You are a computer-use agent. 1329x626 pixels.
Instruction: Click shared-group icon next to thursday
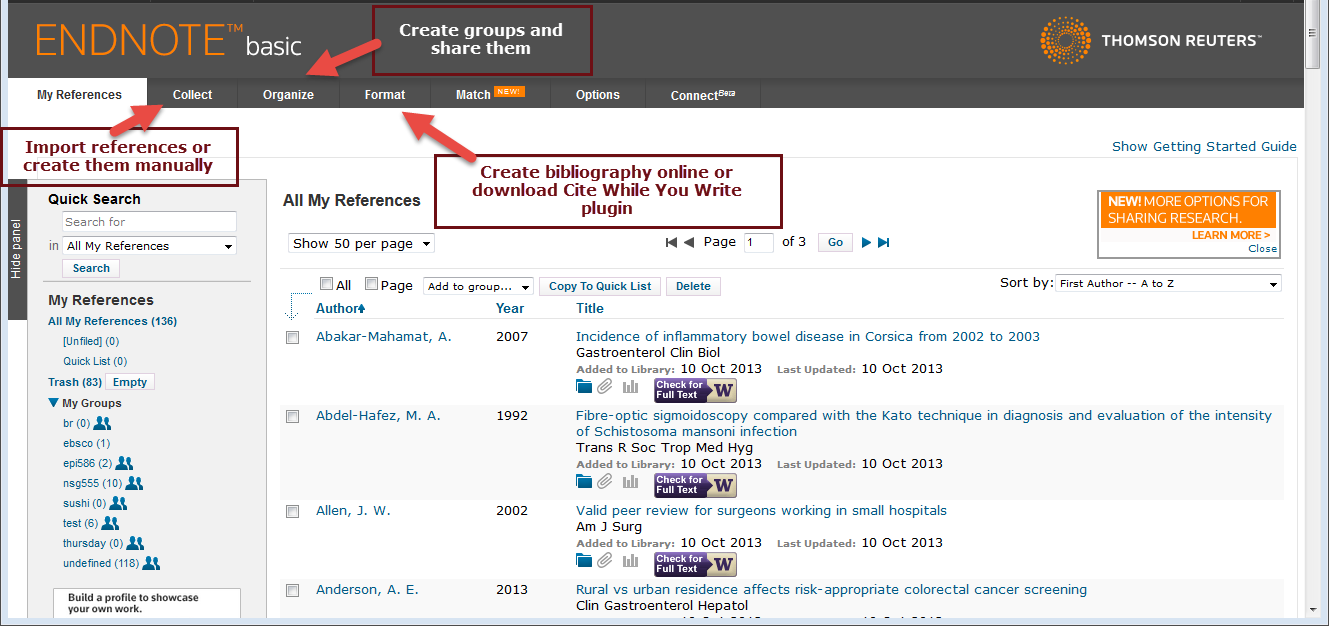coord(135,543)
